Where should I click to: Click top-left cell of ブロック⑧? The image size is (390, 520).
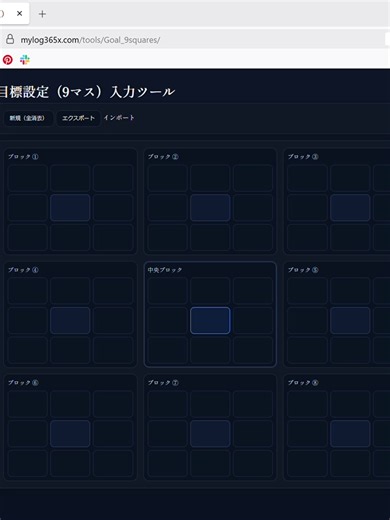click(x=307, y=404)
